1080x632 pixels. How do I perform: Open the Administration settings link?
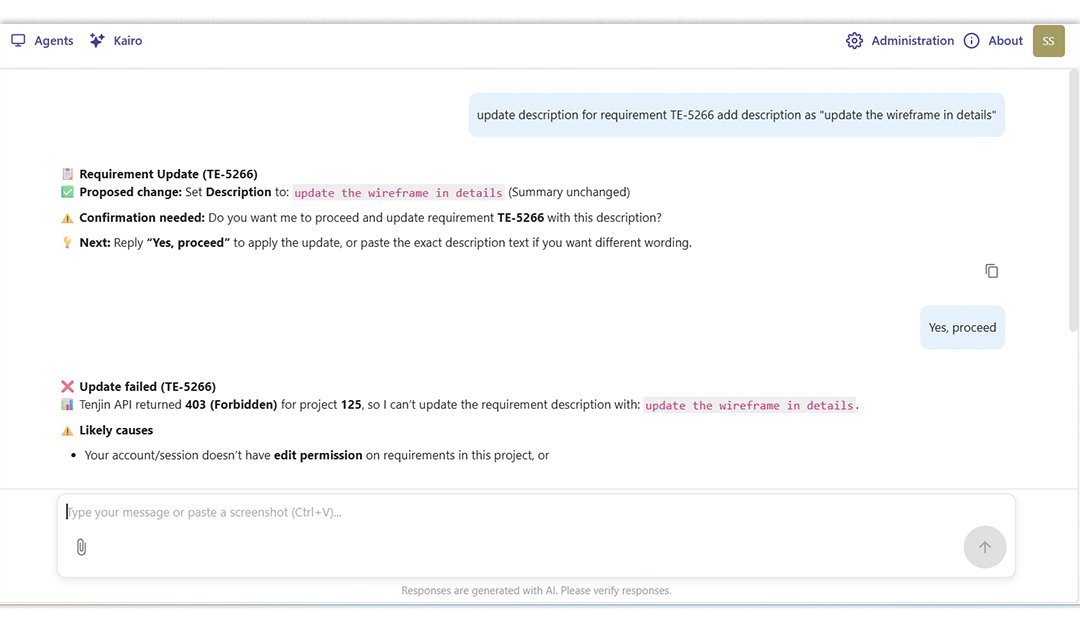[900, 41]
